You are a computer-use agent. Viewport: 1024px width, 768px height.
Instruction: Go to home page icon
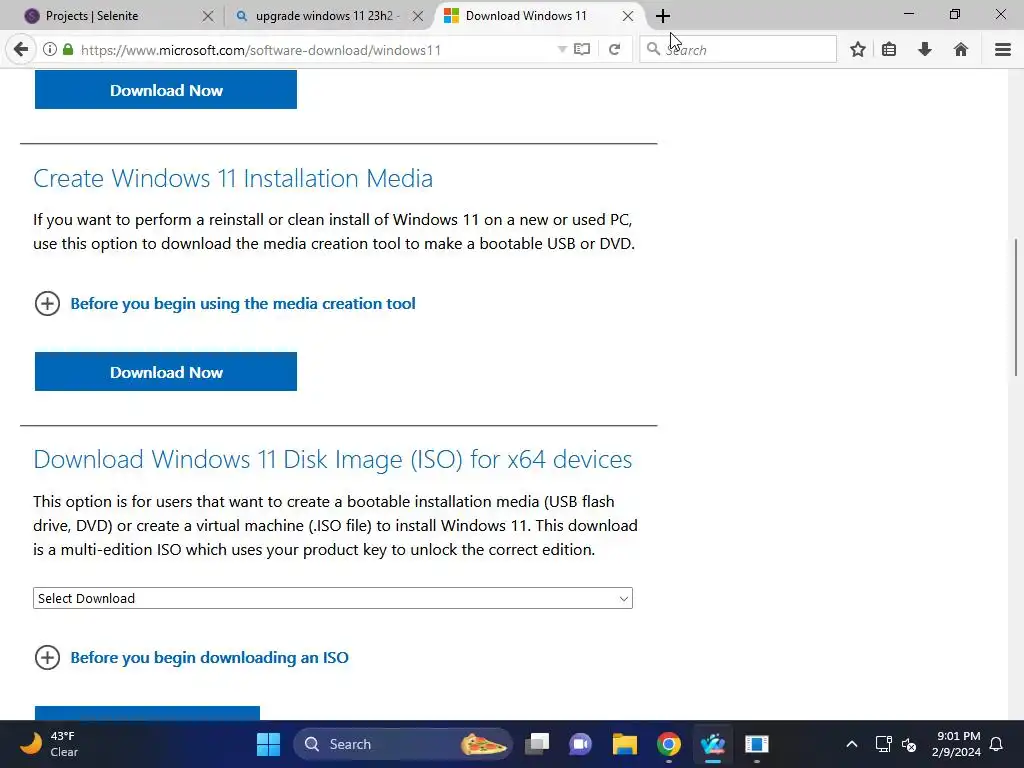pyautogui.click(x=961, y=50)
